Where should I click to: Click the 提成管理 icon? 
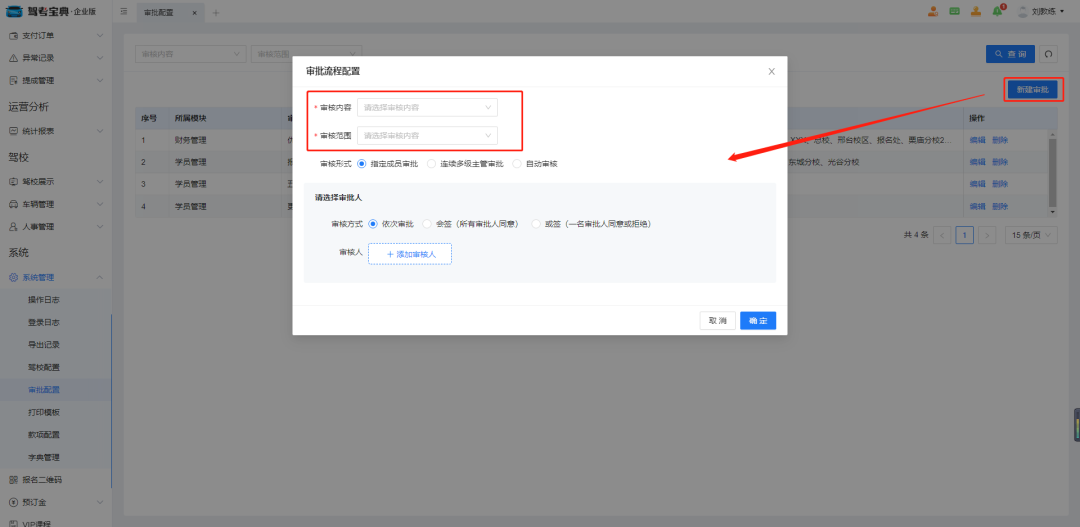click(x=13, y=81)
